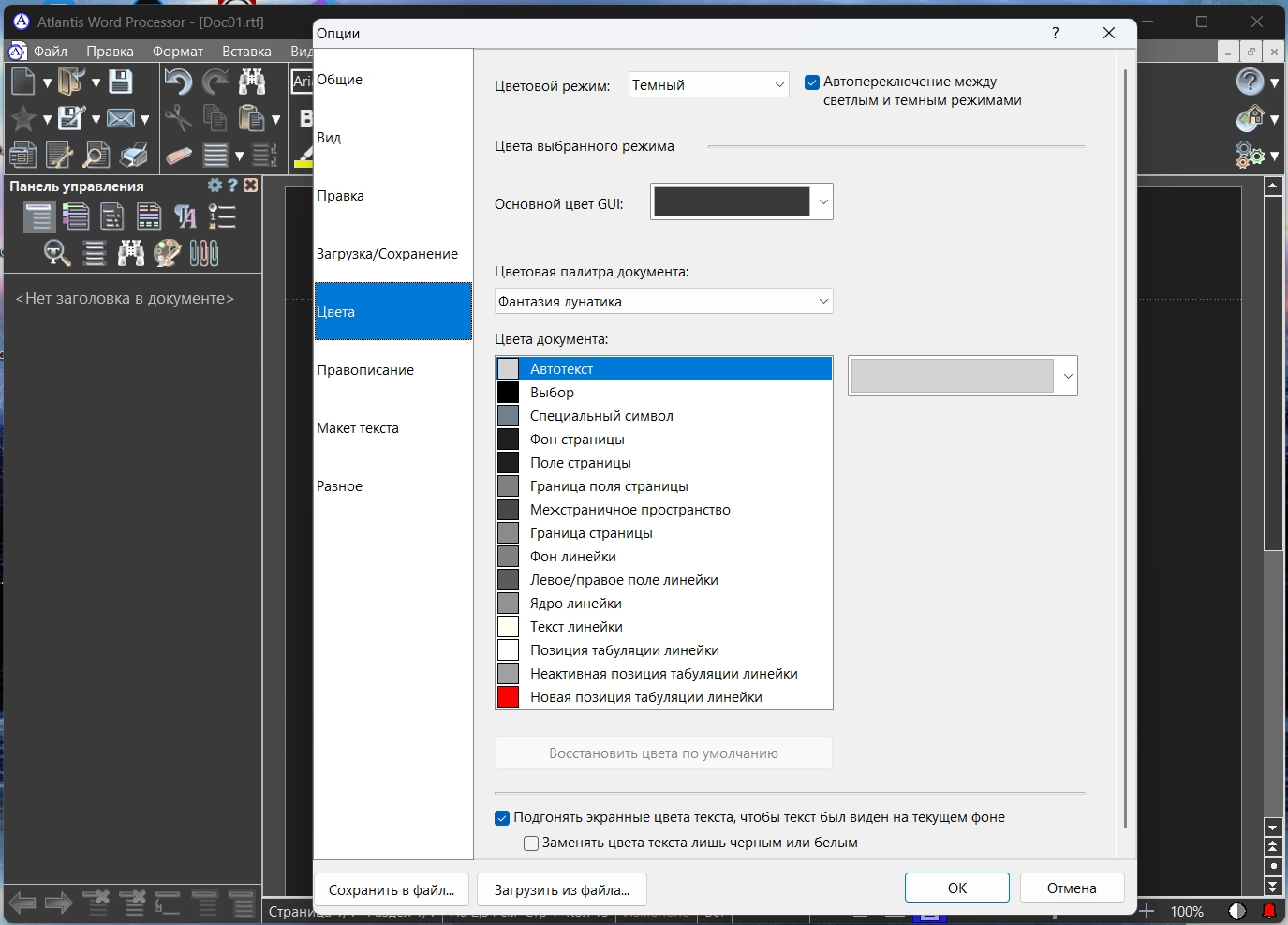Open the Файл menu
This screenshot has width=1288, height=925.
click(x=51, y=52)
